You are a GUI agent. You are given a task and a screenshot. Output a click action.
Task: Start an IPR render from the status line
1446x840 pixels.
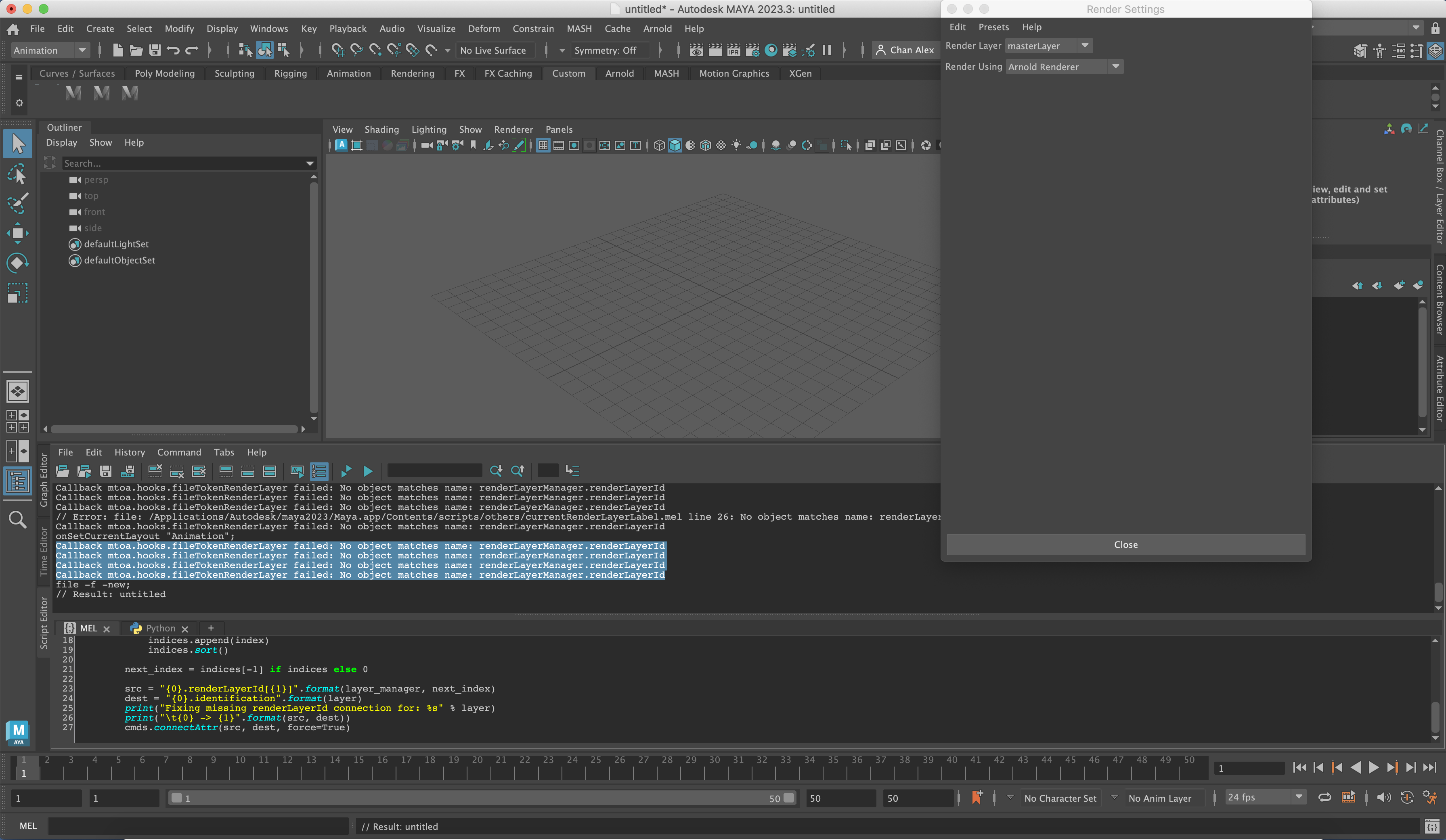pos(734,50)
